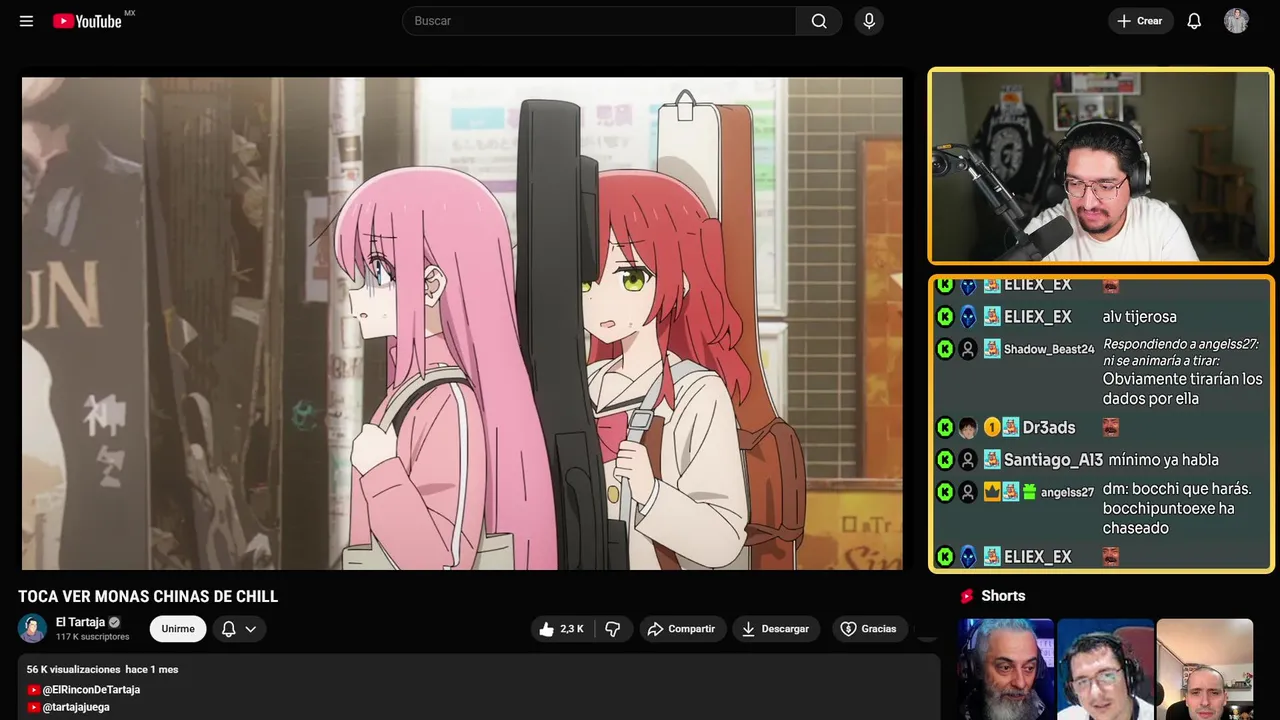Open the notifications bell in header
The image size is (1280, 720).
[1194, 21]
